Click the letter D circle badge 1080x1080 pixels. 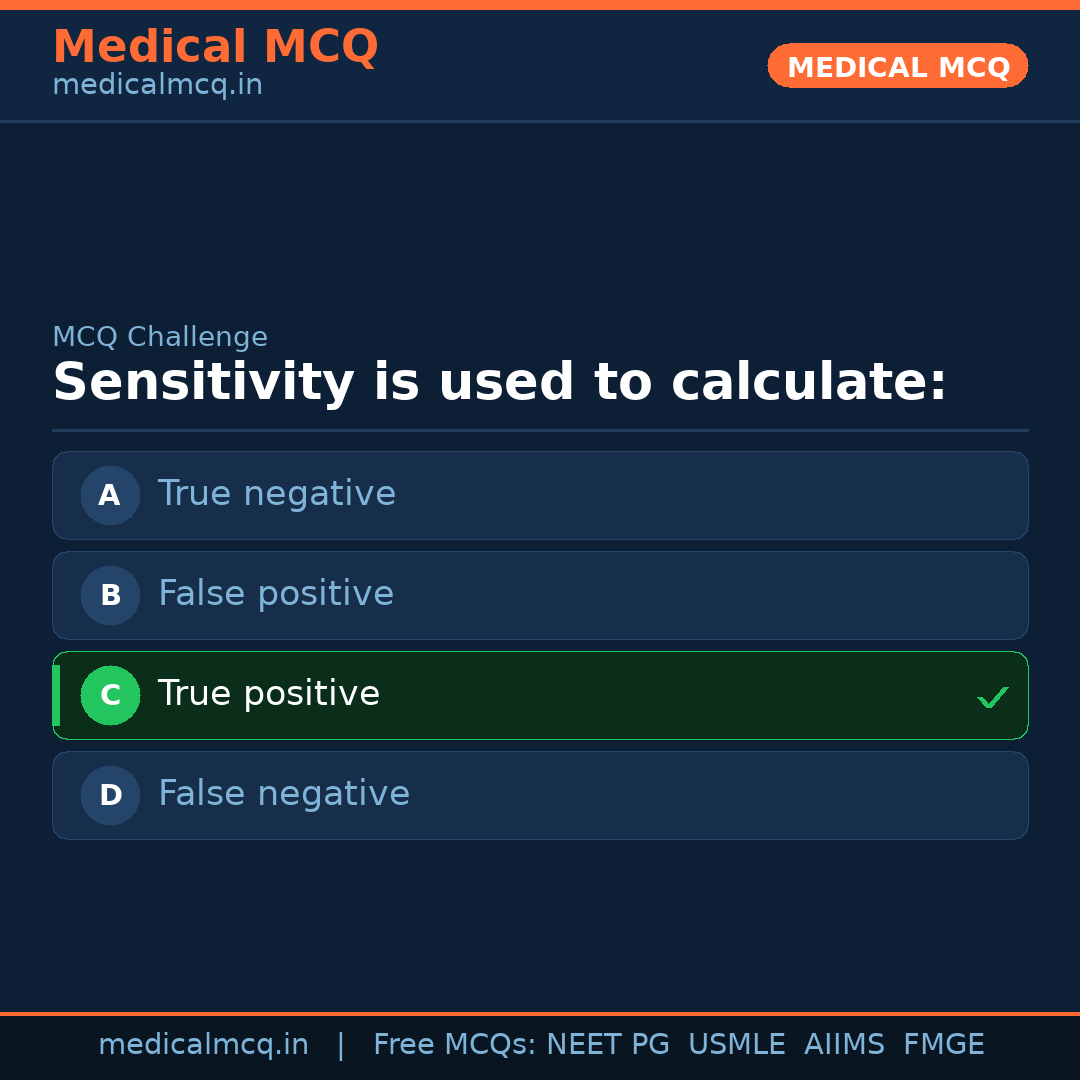point(110,795)
